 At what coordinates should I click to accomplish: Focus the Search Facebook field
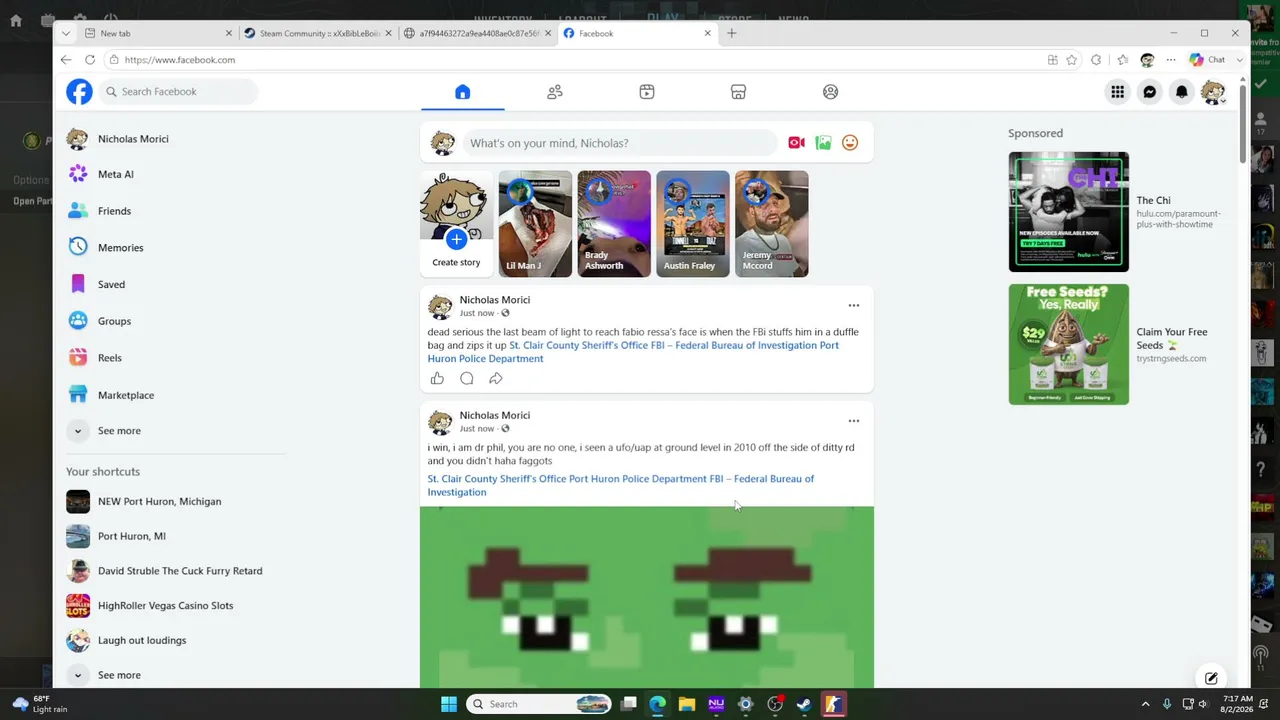tap(179, 92)
